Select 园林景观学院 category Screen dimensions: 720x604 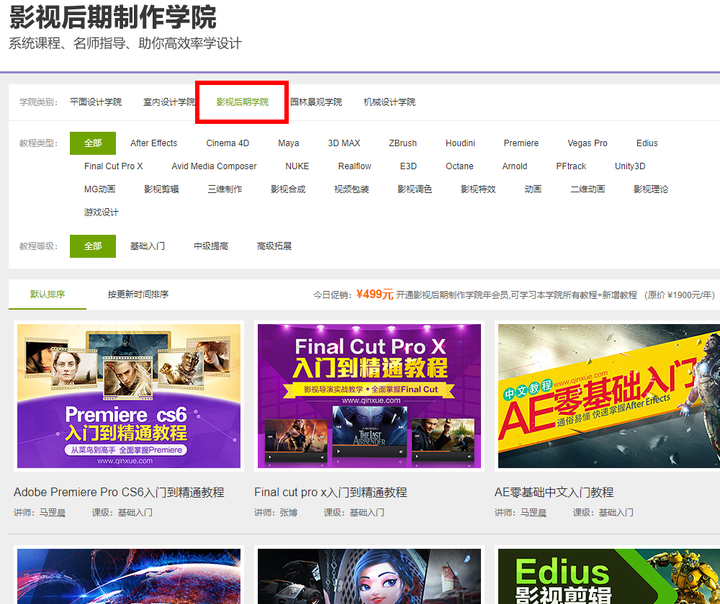[x=316, y=102]
